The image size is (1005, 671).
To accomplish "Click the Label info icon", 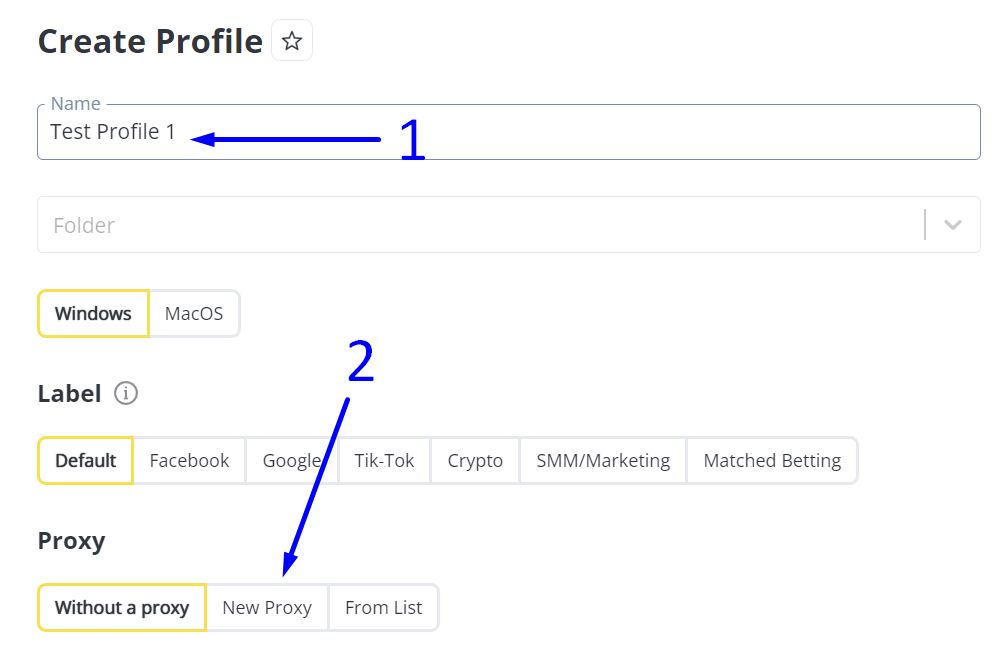I will tap(126, 393).
